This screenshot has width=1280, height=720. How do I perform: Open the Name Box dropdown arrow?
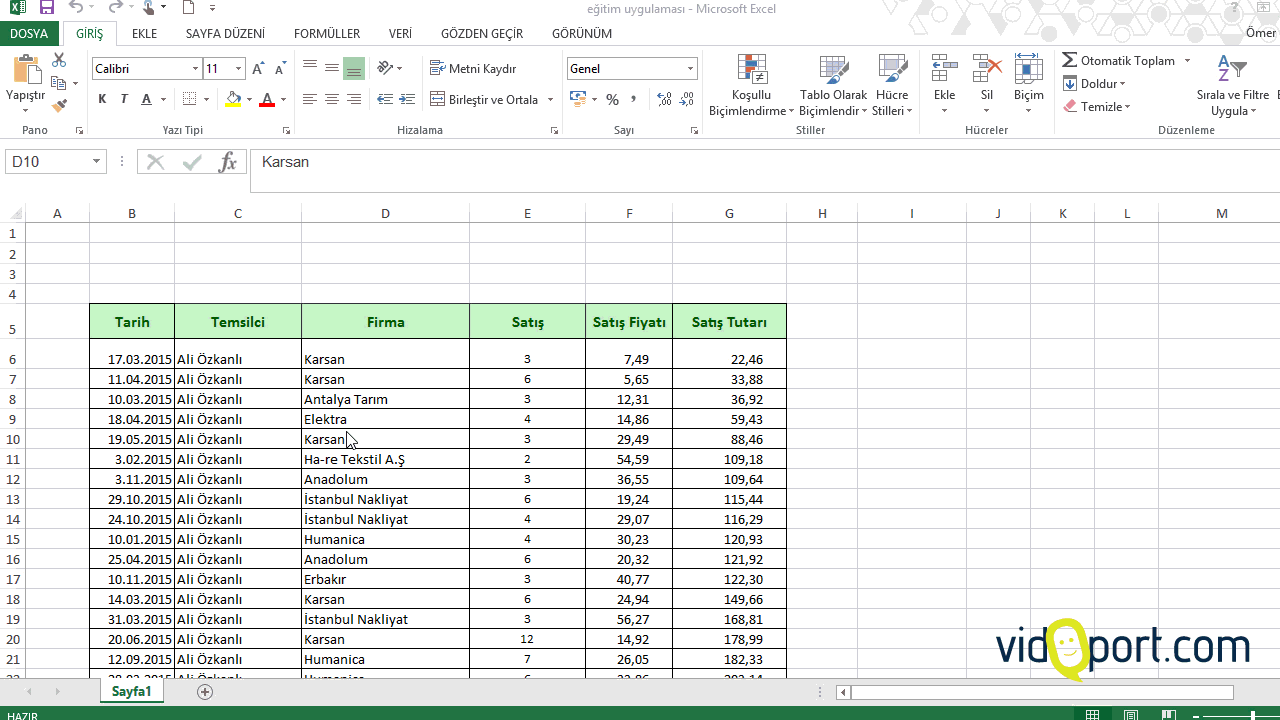coord(97,162)
